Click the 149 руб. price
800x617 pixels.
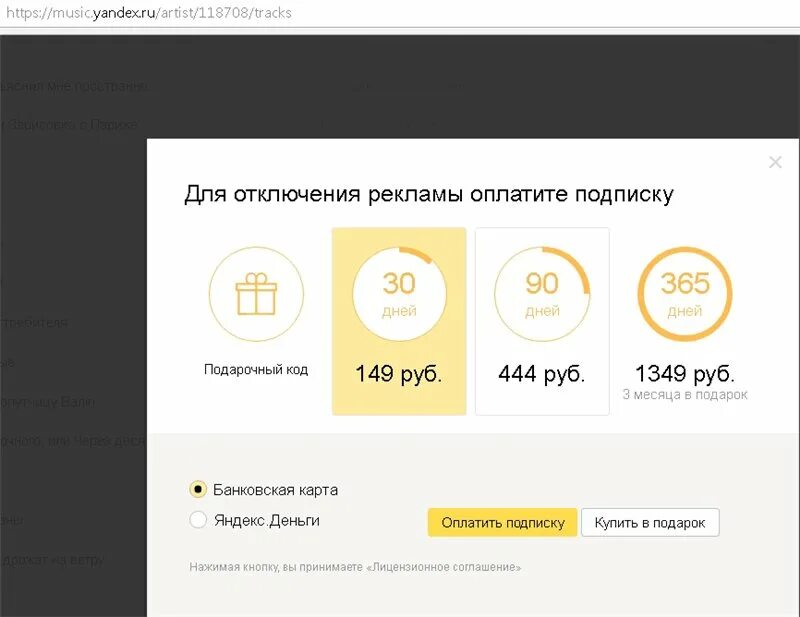point(398,375)
